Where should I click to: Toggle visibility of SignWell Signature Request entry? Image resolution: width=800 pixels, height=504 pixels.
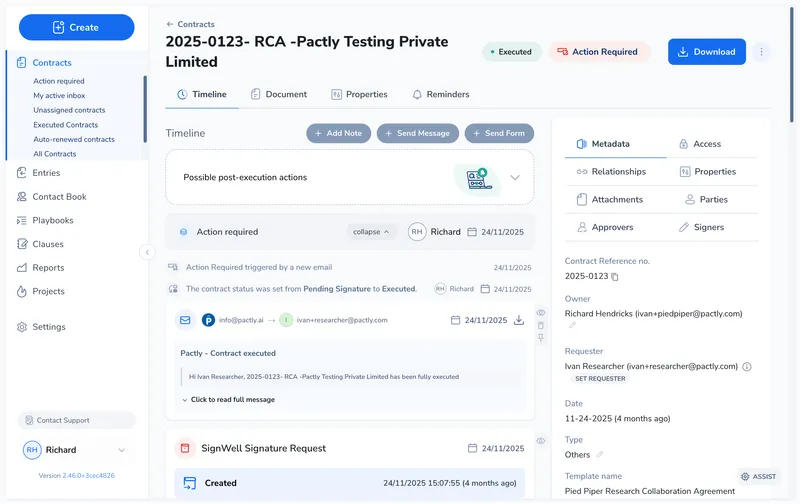[541, 441]
